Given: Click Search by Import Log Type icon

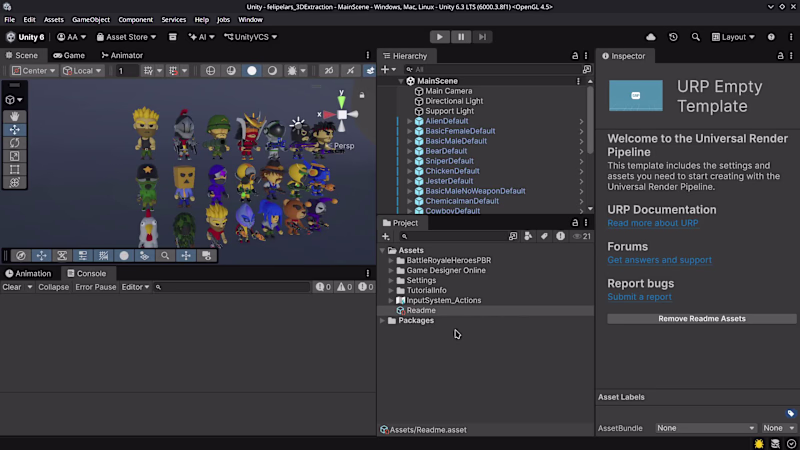Looking at the screenshot, I should click(560, 236).
